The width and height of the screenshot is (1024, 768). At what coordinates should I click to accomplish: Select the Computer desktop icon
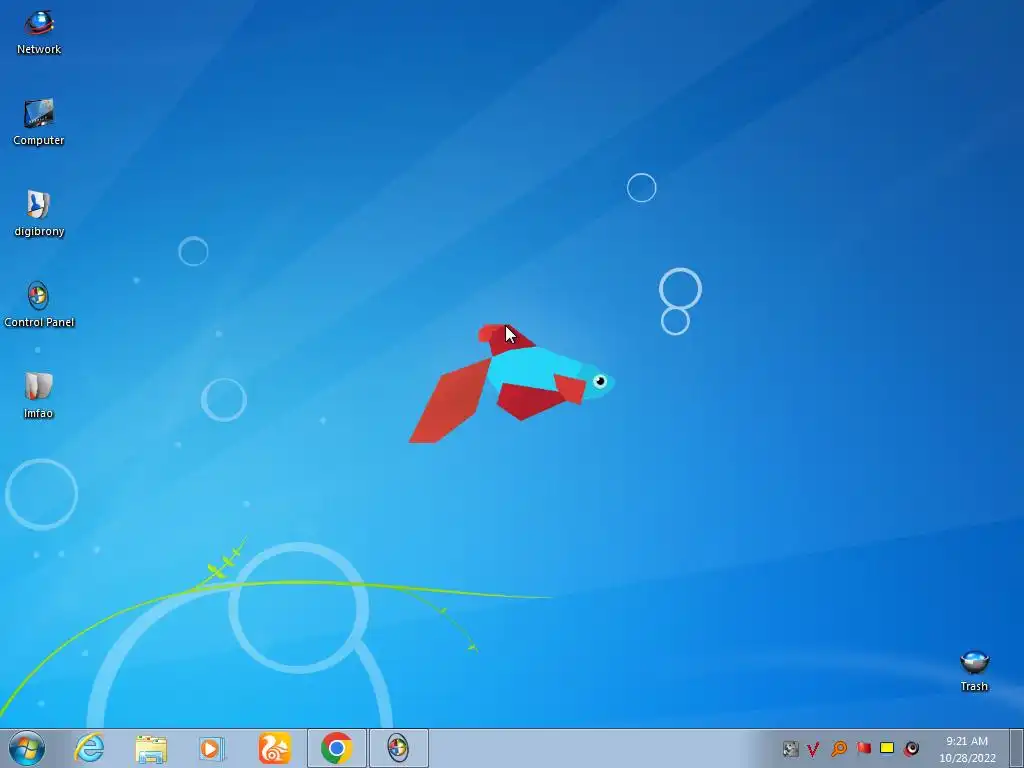point(39,122)
